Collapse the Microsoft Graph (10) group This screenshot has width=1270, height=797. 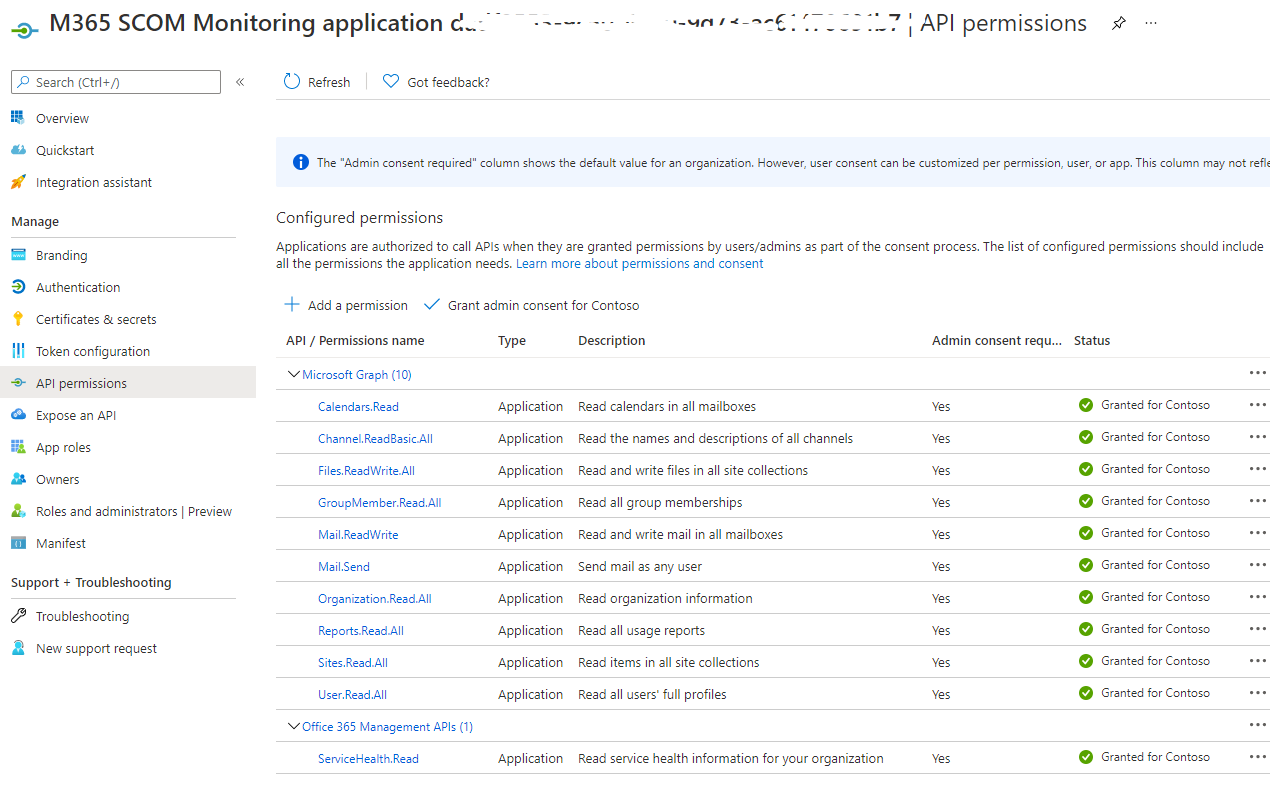click(294, 374)
